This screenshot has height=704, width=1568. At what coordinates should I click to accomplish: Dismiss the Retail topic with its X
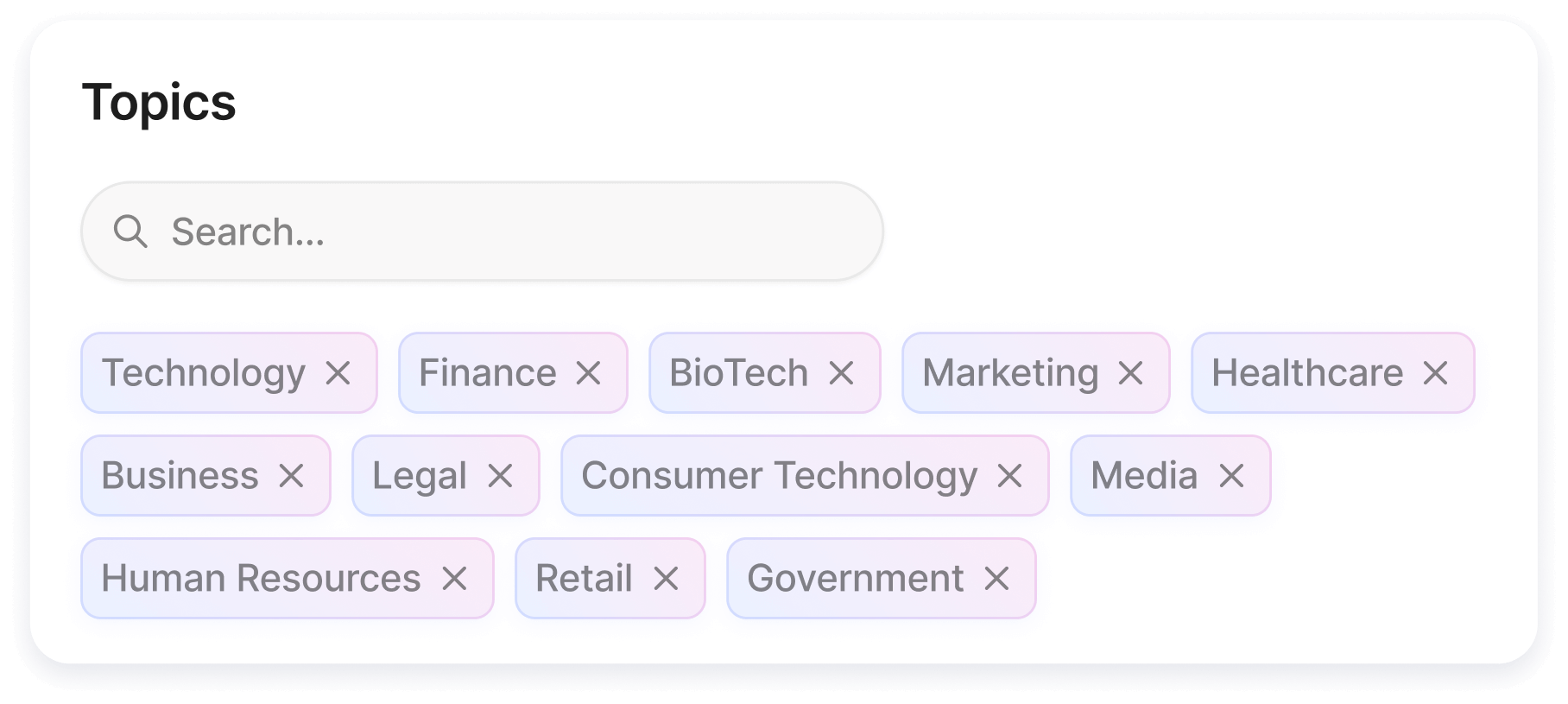pos(666,579)
